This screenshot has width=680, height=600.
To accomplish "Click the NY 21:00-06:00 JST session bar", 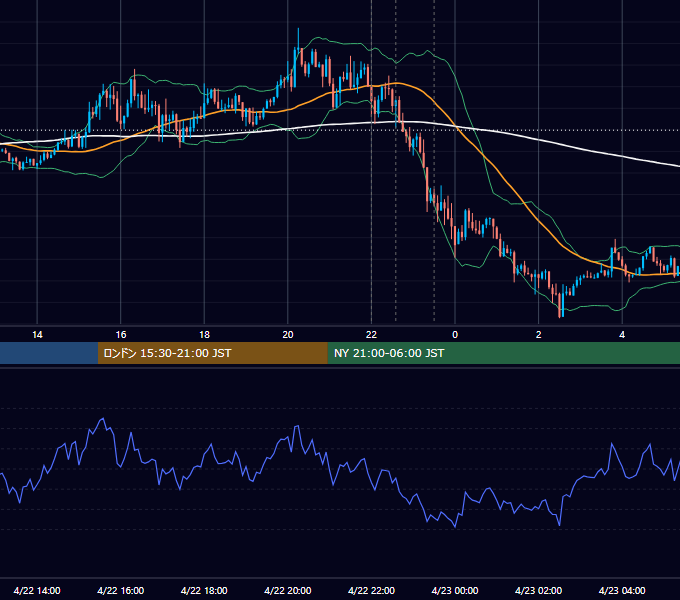I will coord(503,353).
